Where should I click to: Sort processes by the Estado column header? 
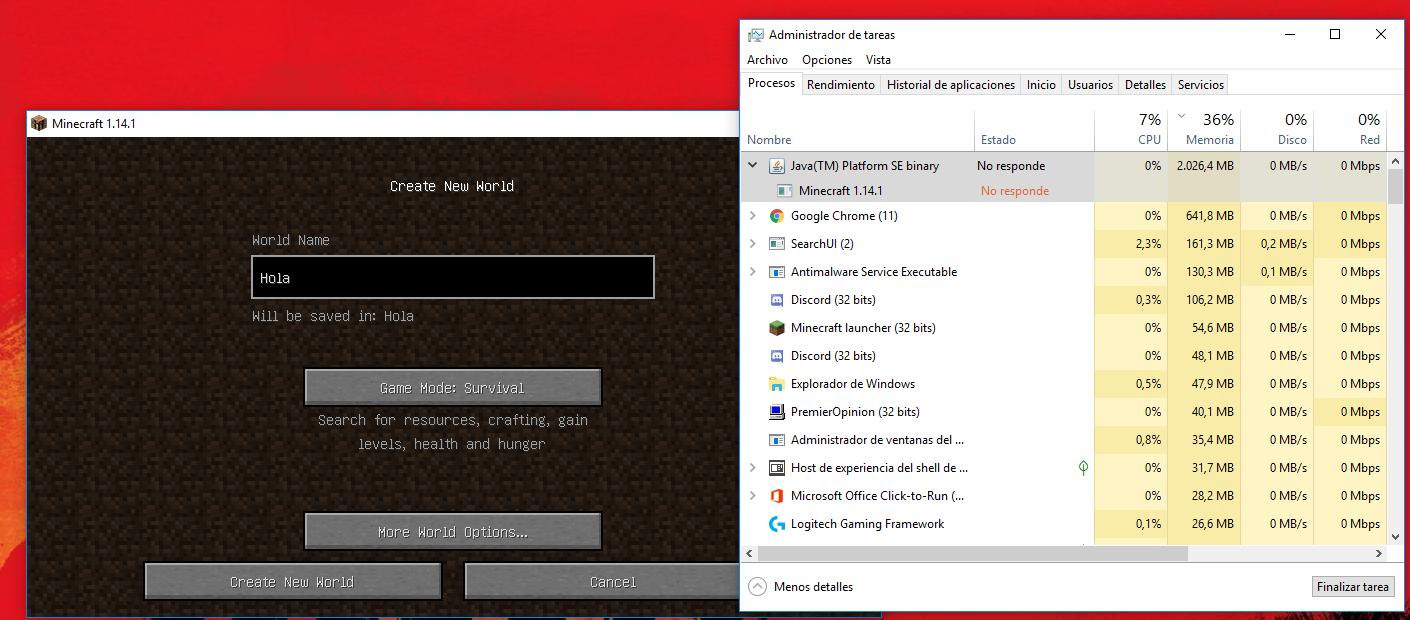1034,130
